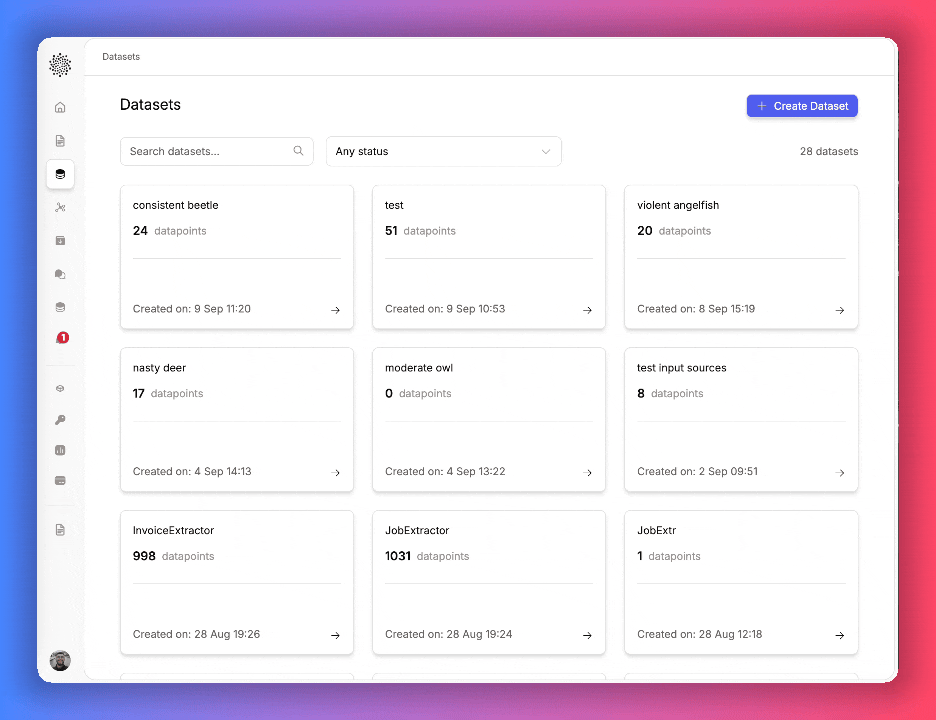Click 20 datapoints on violent angelfish
Screen dimensions: 936x720
coord(674,231)
